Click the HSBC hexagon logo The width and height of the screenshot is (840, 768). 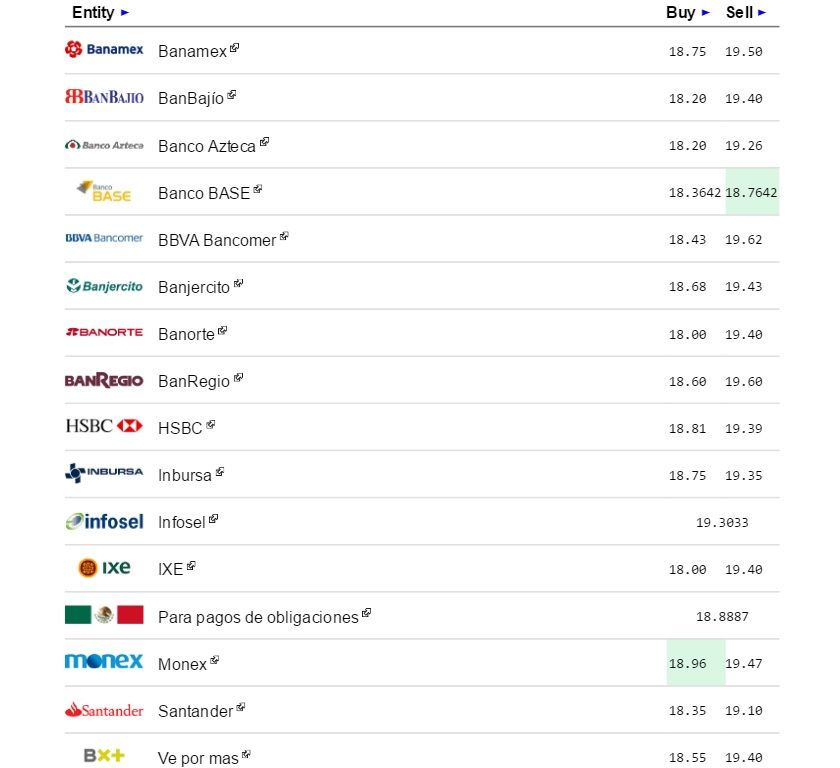pyautogui.click(x=130, y=426)
